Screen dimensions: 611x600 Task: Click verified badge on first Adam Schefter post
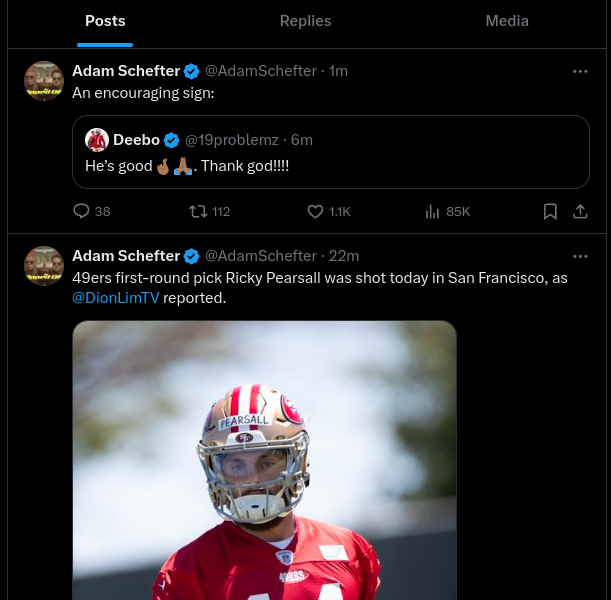192,71
